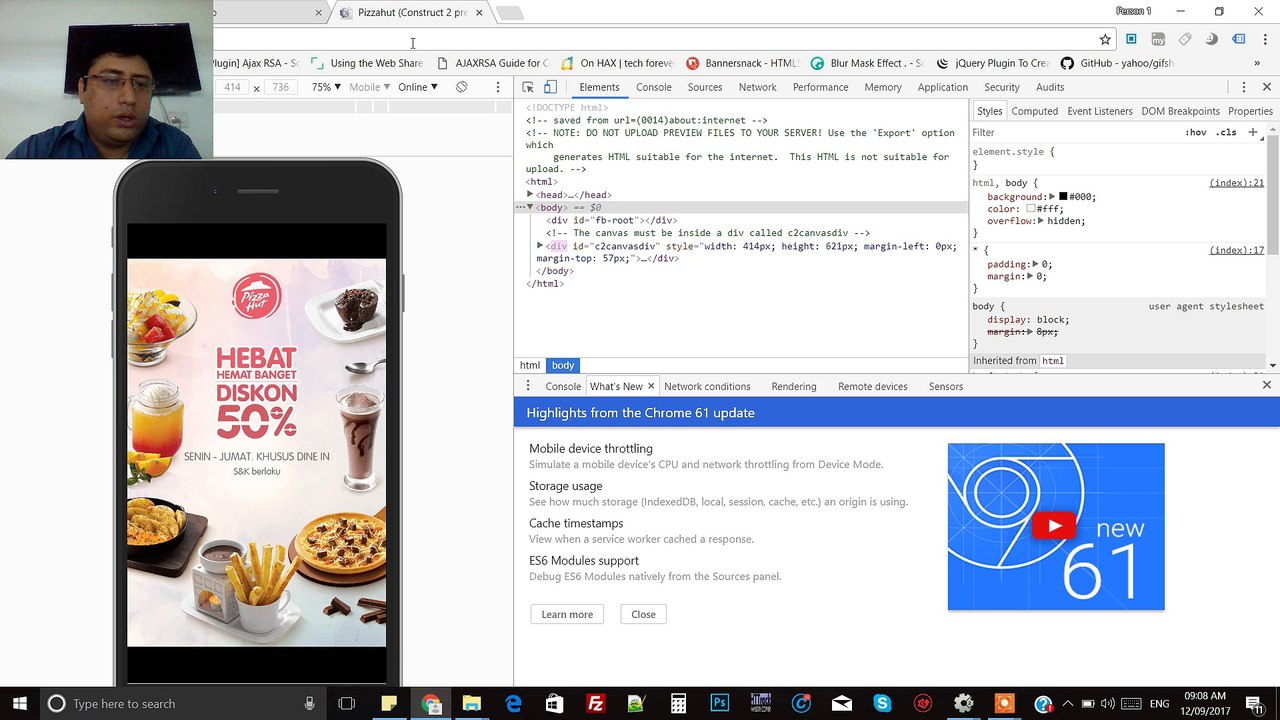Open the DevTools customize three-dot menu
The width and height of the screenshot is (1280, 720).
1243,87
